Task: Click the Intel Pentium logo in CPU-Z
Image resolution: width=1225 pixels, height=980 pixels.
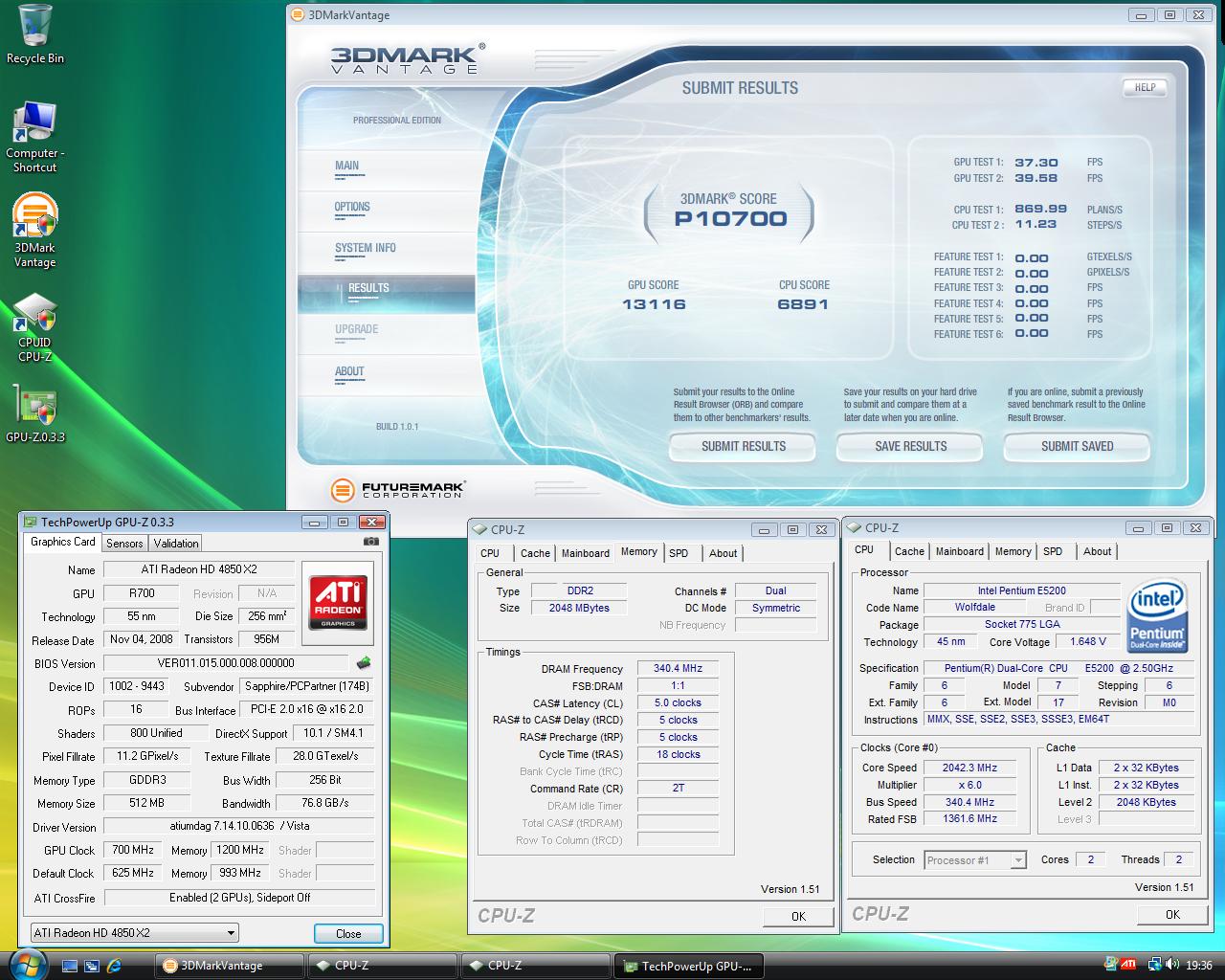Action: tap(1158, 613)
